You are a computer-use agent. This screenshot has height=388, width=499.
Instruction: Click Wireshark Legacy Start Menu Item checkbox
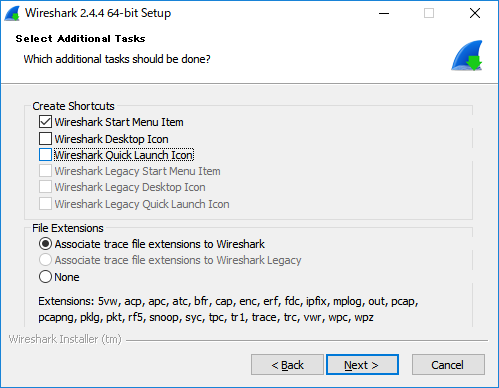pos(45,171)
